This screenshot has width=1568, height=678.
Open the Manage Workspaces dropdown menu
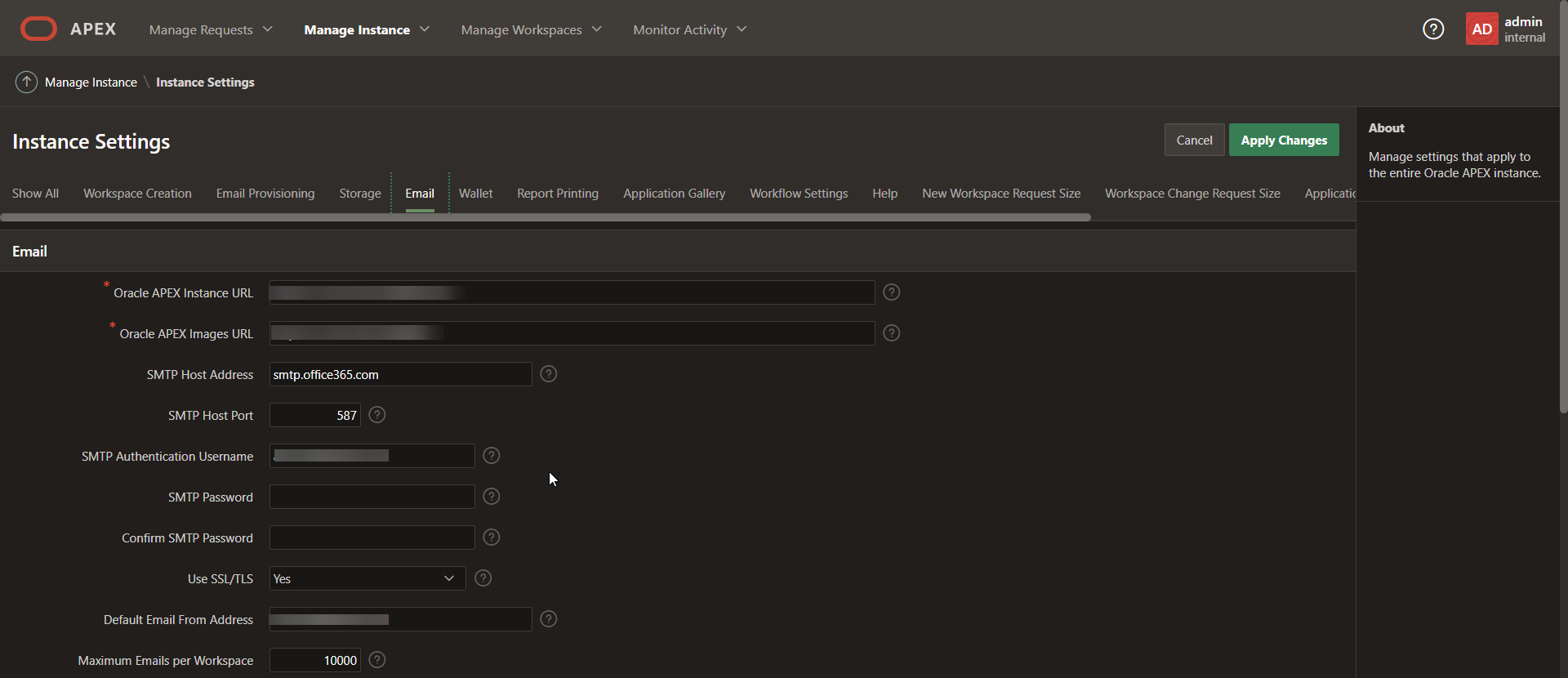coord(531,29)
